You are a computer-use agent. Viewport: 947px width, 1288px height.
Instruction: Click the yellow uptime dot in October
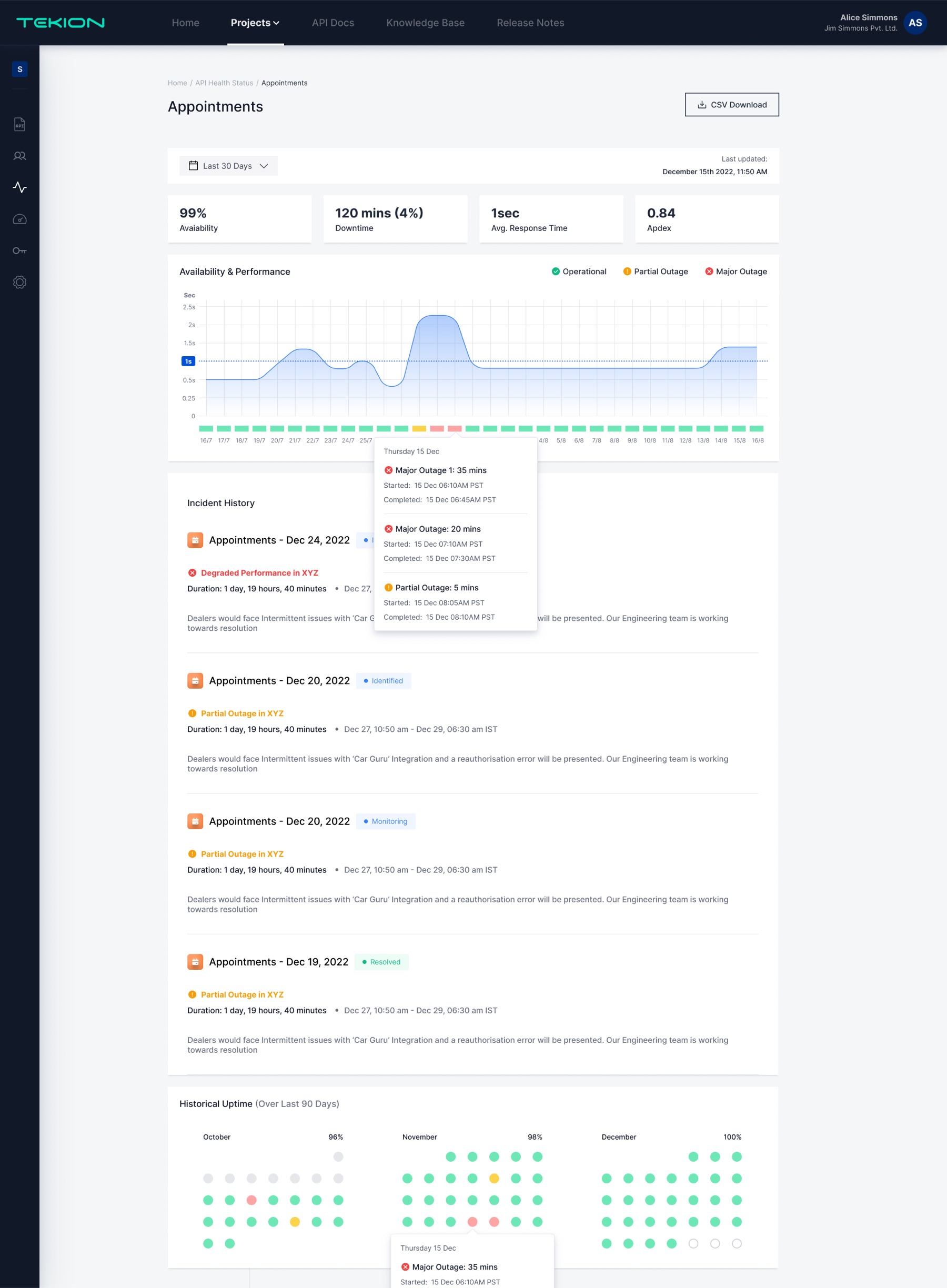click(295, 1222)
